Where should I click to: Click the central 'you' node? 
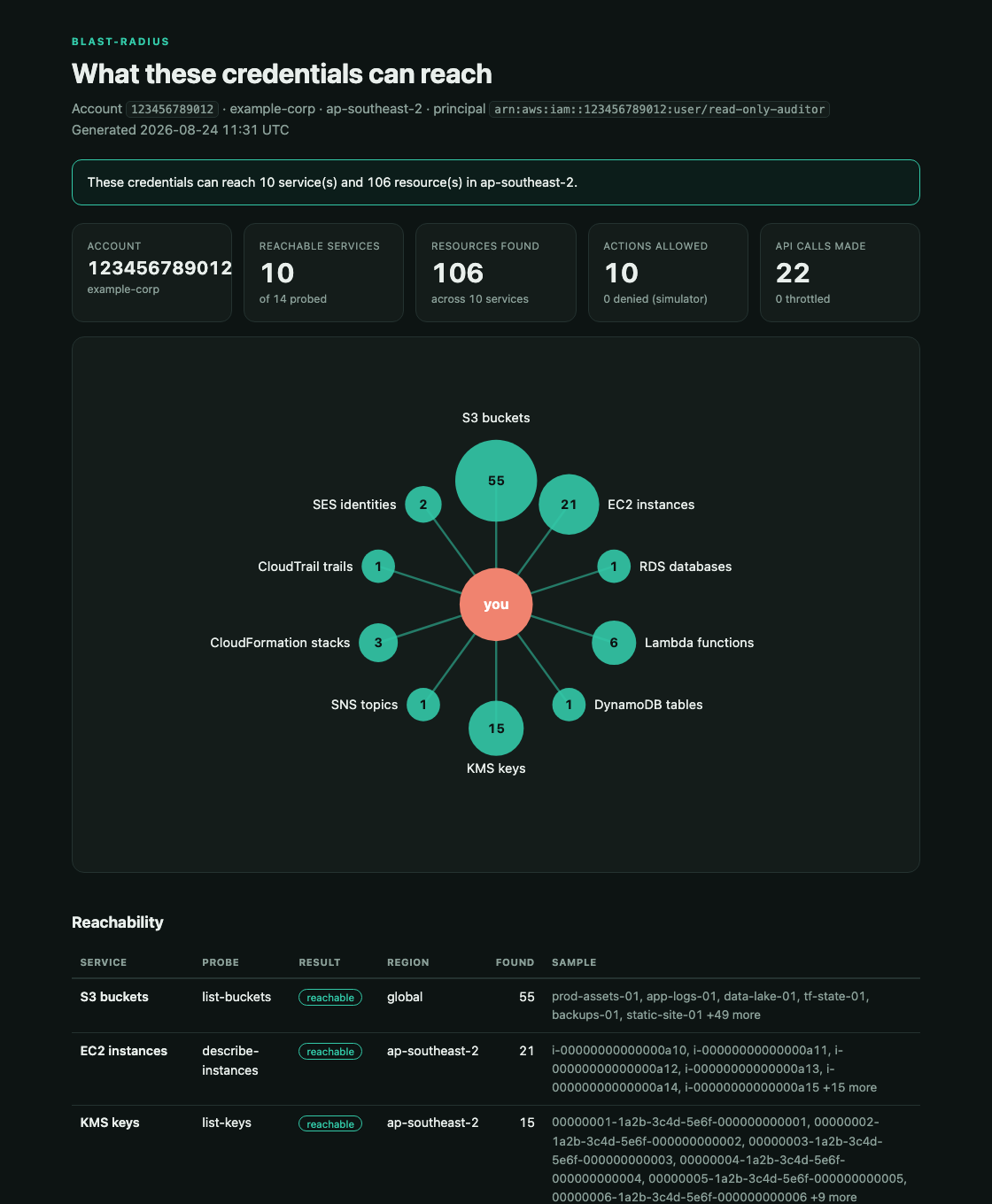point(496,605)
